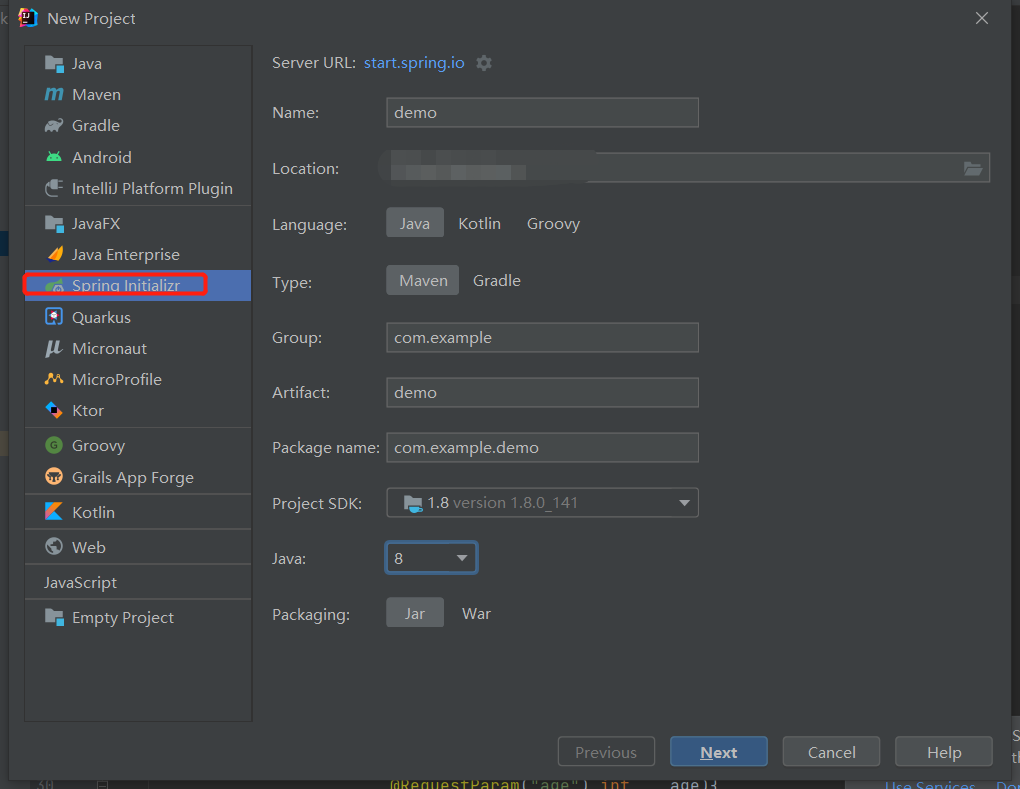The width and height of the screenshot is (1020, 789).
Task: Click the JavaFX folder icon
Action: [54, 224]
